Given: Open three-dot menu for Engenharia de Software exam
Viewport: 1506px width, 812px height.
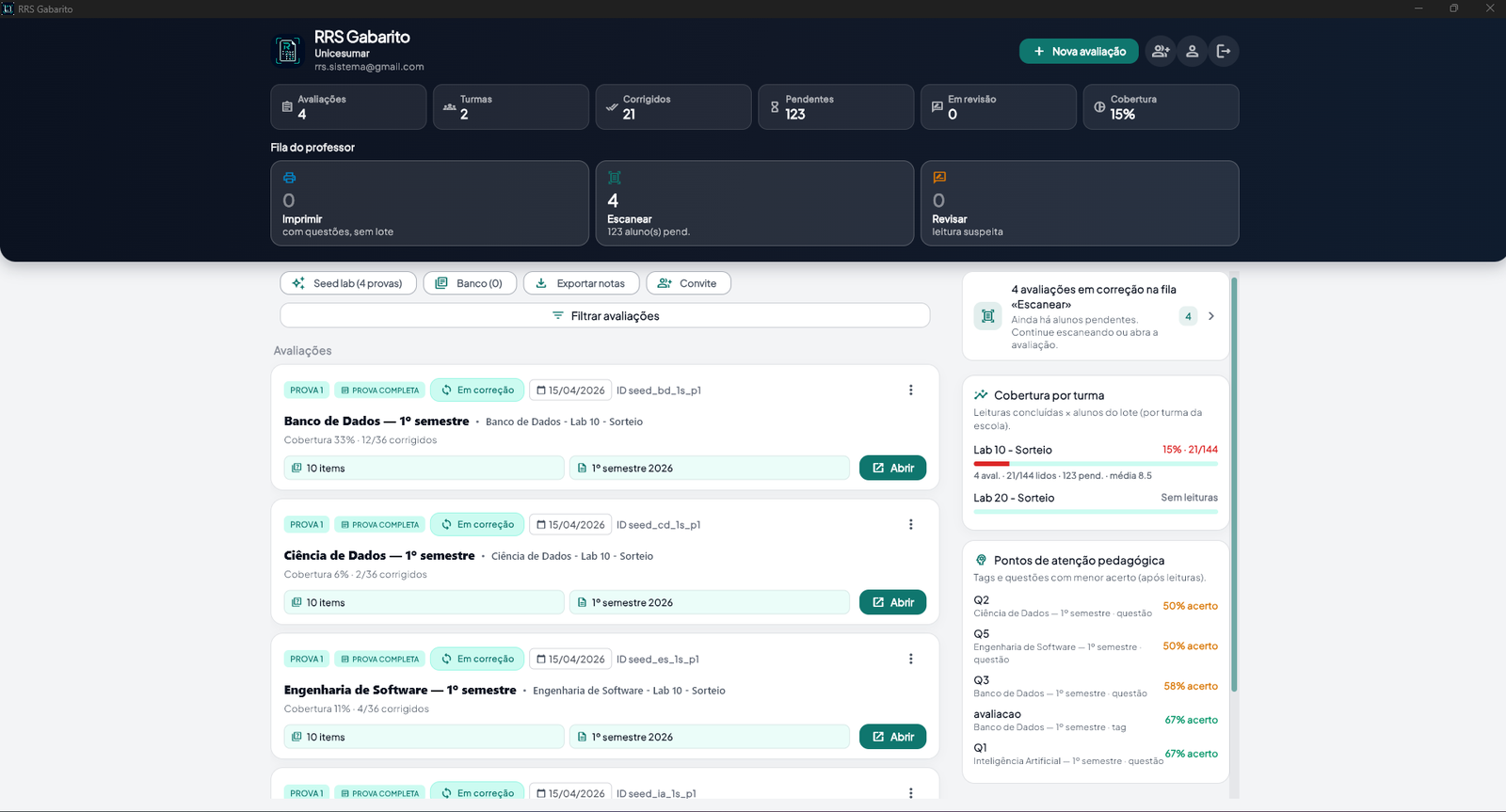Looking at the screenshot, I should coord(910,660).
